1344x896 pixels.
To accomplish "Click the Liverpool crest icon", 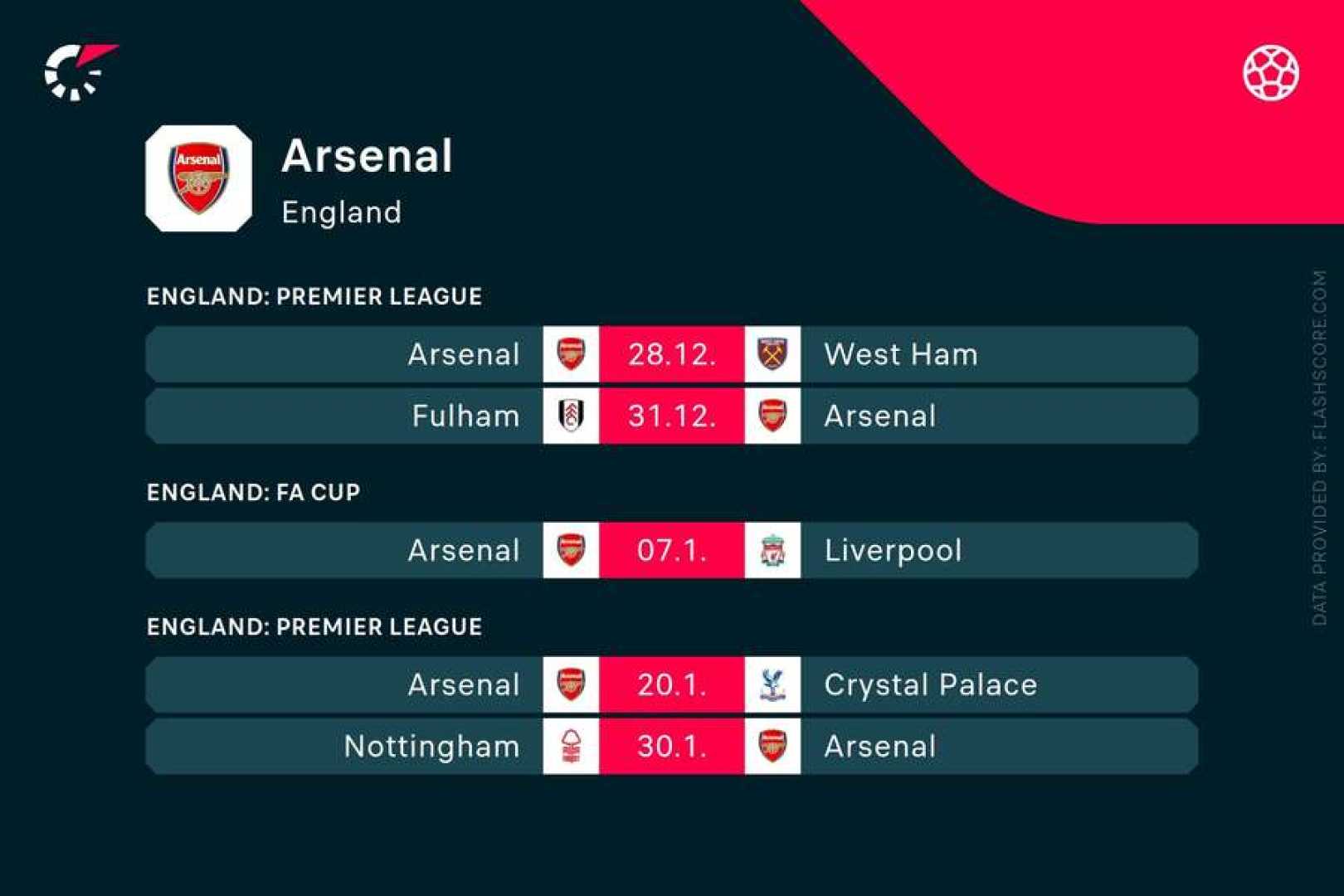I will [772, 550].
